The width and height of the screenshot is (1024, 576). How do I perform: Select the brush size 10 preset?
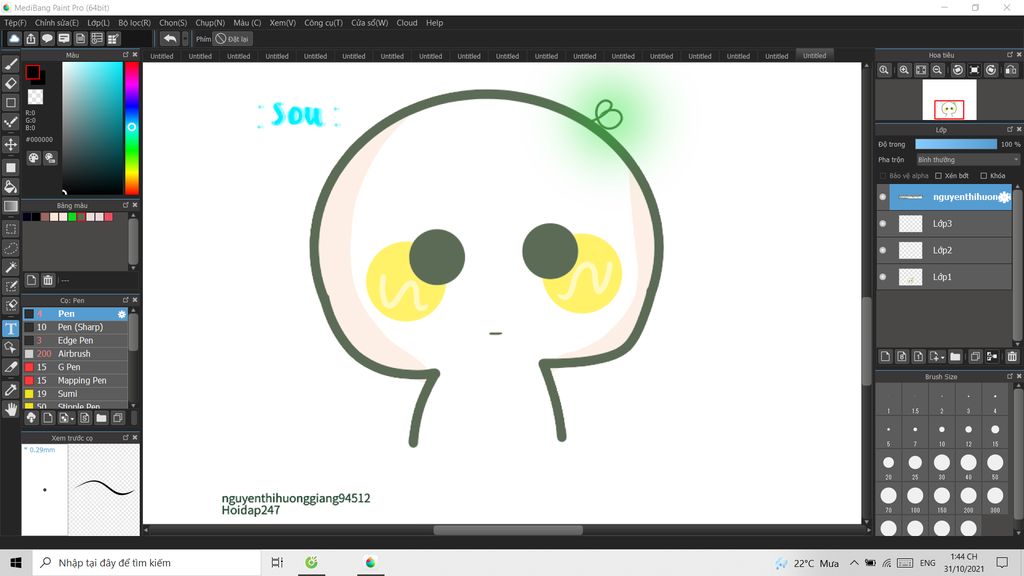click(942, 433)
